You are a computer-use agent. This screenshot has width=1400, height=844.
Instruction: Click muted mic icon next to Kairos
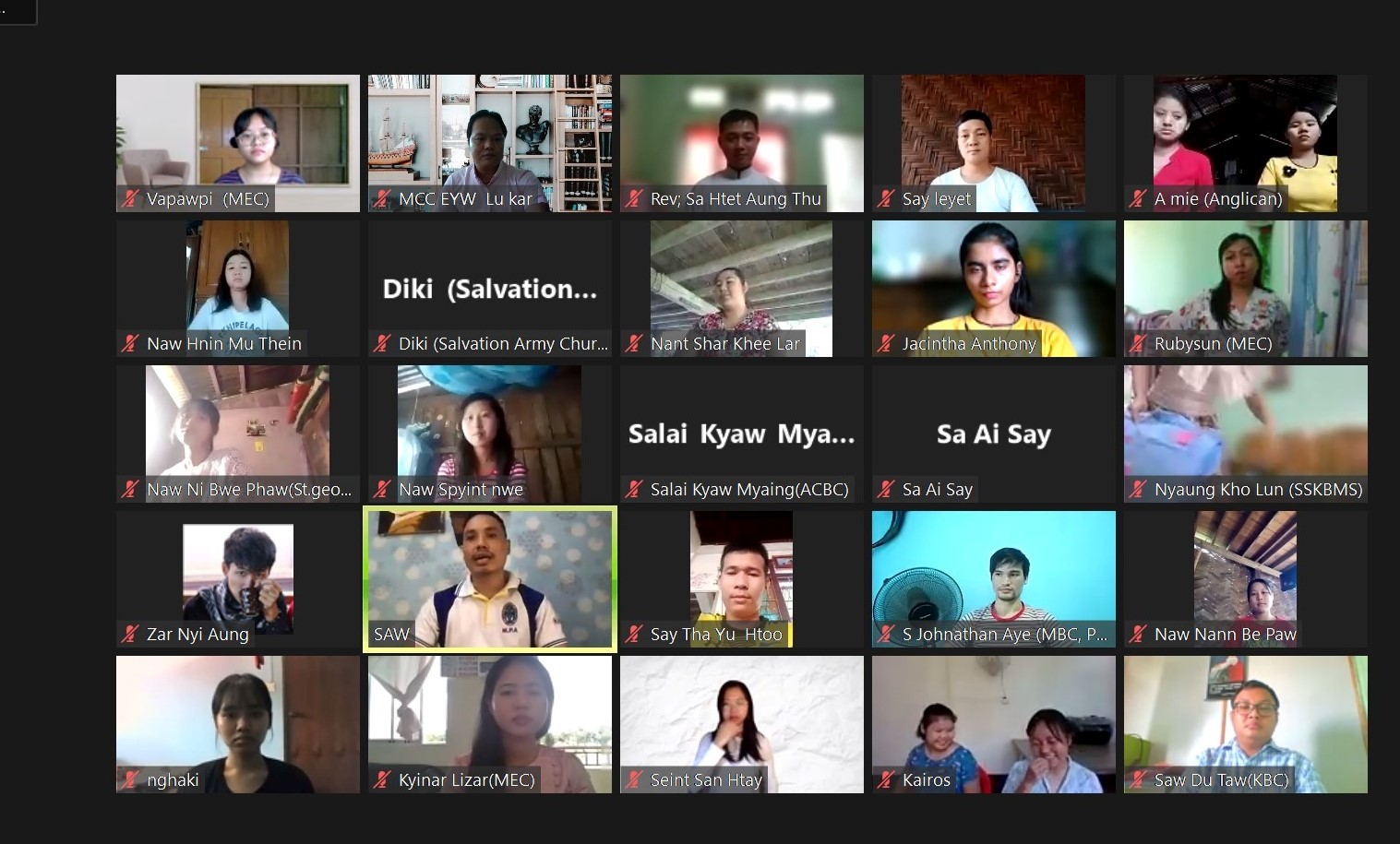(x=886, y=779)
